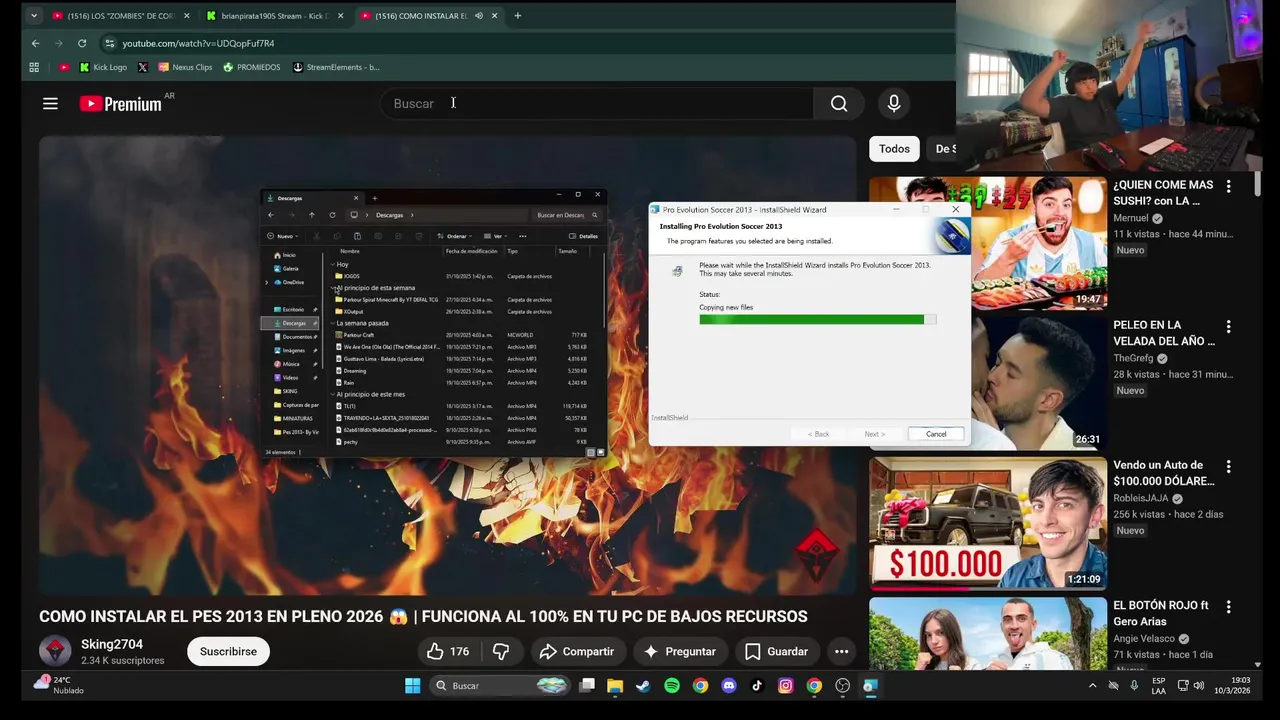The image size is (1280, 720).
Task: Open a new browser tab
Action: click(x=517, y=16)
